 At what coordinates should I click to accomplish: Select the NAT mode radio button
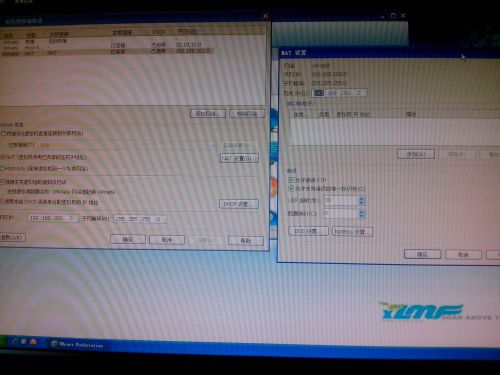pos(3,157)
